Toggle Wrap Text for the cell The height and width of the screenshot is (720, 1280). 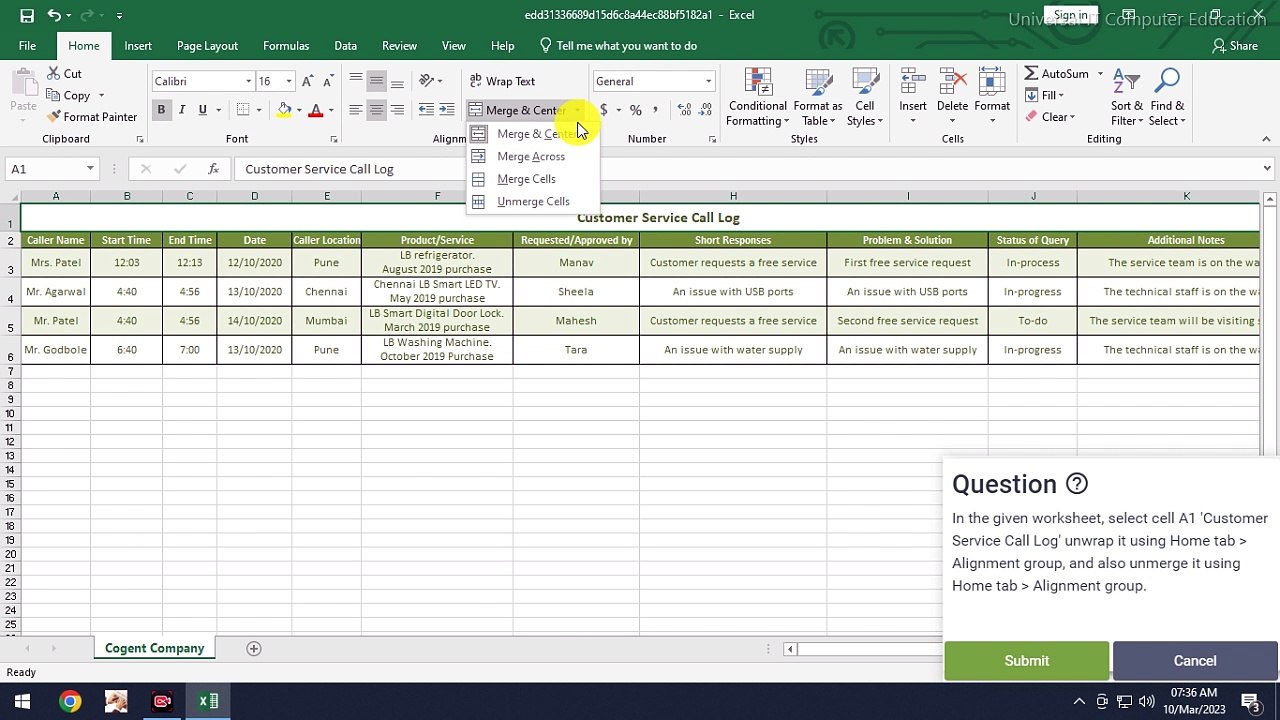[501, 81]
